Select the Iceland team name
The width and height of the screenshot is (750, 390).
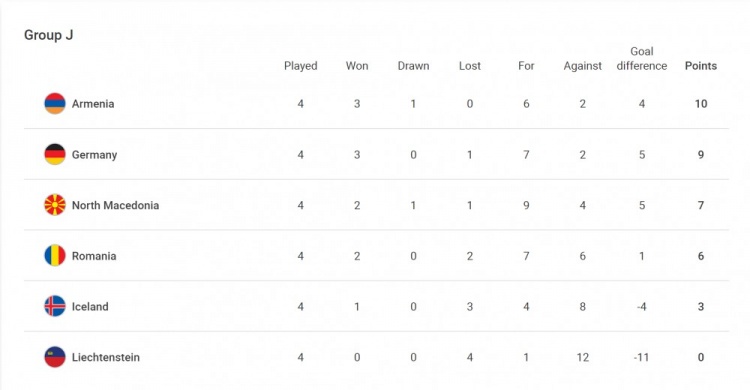coord(90,307)
